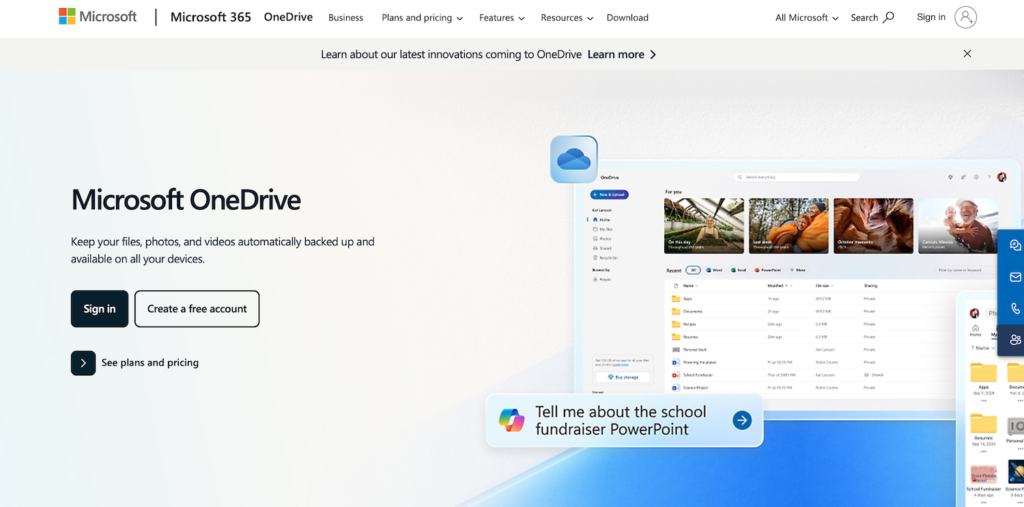
Task: Click Create a free account button
Action: coord(197,309)
